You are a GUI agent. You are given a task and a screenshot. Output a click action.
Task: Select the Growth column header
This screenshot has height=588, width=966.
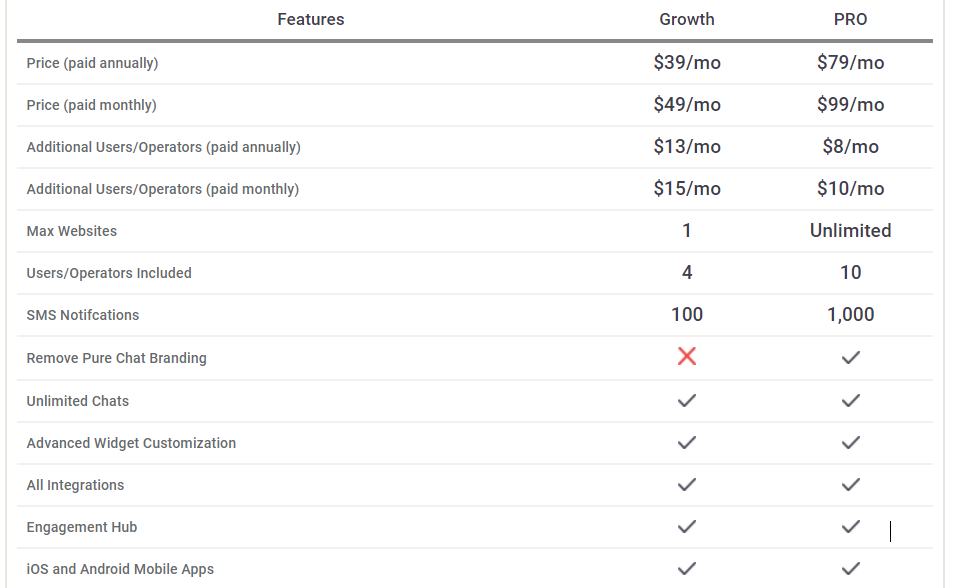click(x=686, y=19)
